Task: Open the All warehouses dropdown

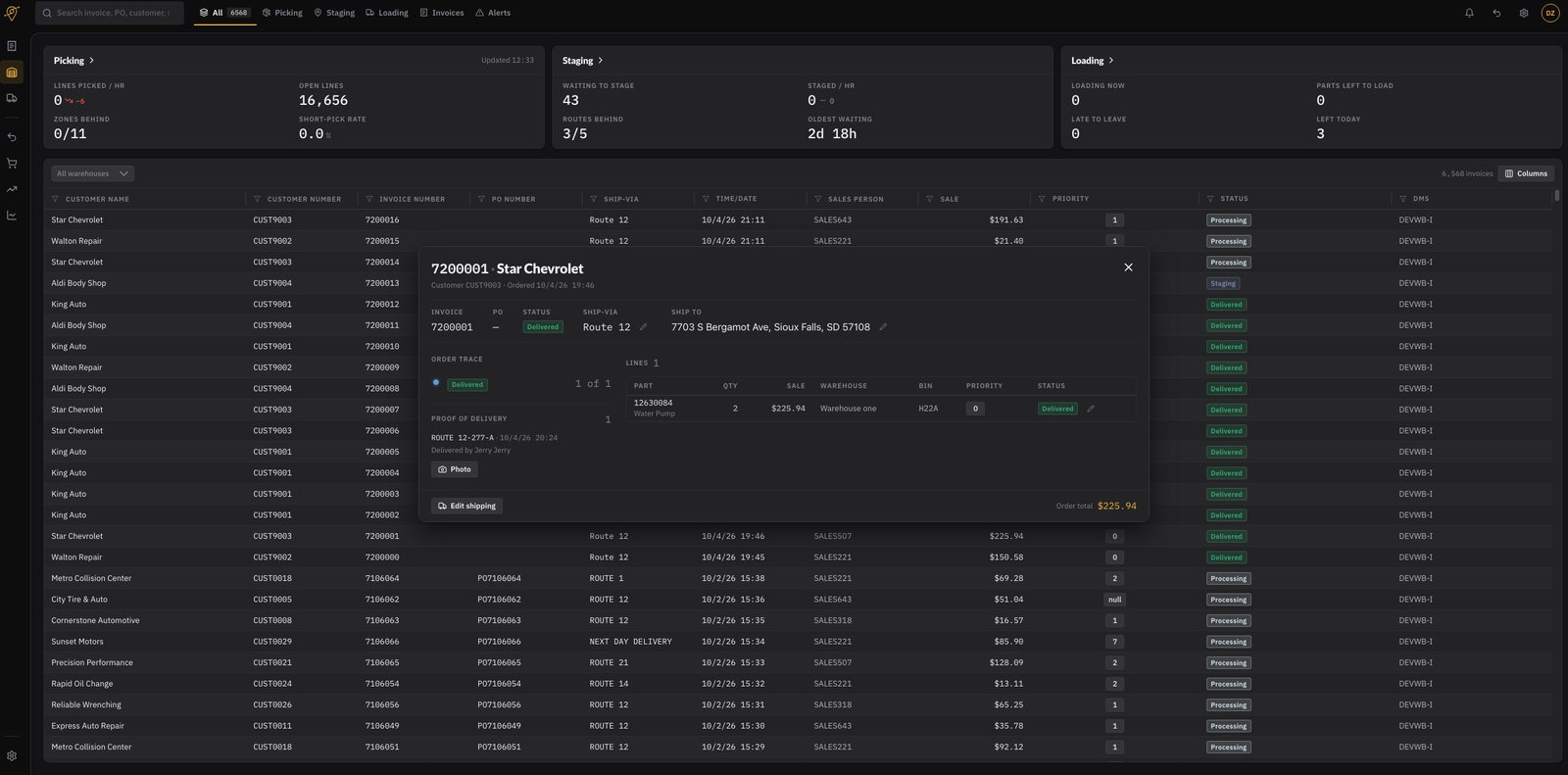Action: [x=92, y=173]
